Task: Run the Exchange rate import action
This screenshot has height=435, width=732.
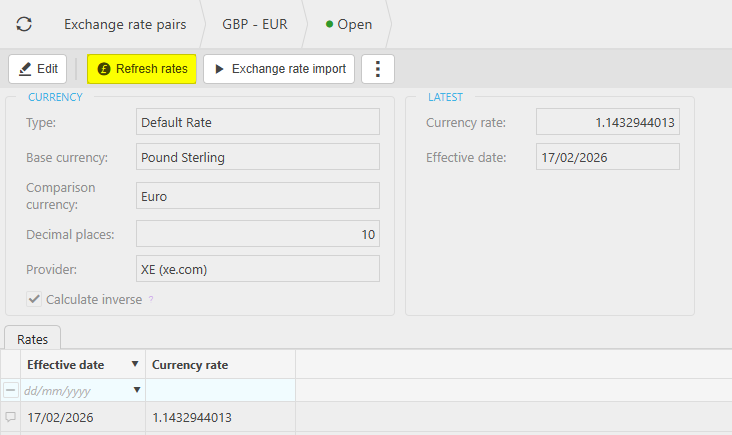Action: click(x=279, y=69)
